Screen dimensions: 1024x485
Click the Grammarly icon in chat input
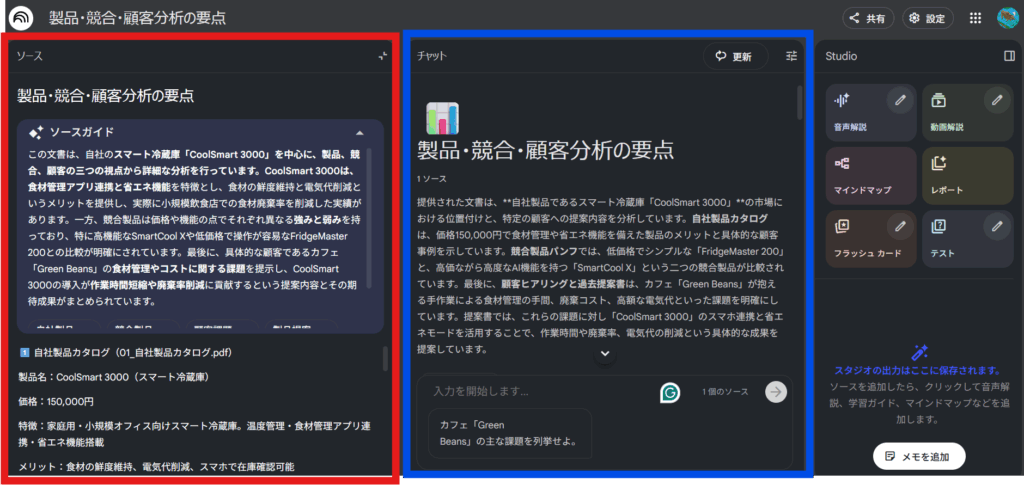(x=670, y=392)
